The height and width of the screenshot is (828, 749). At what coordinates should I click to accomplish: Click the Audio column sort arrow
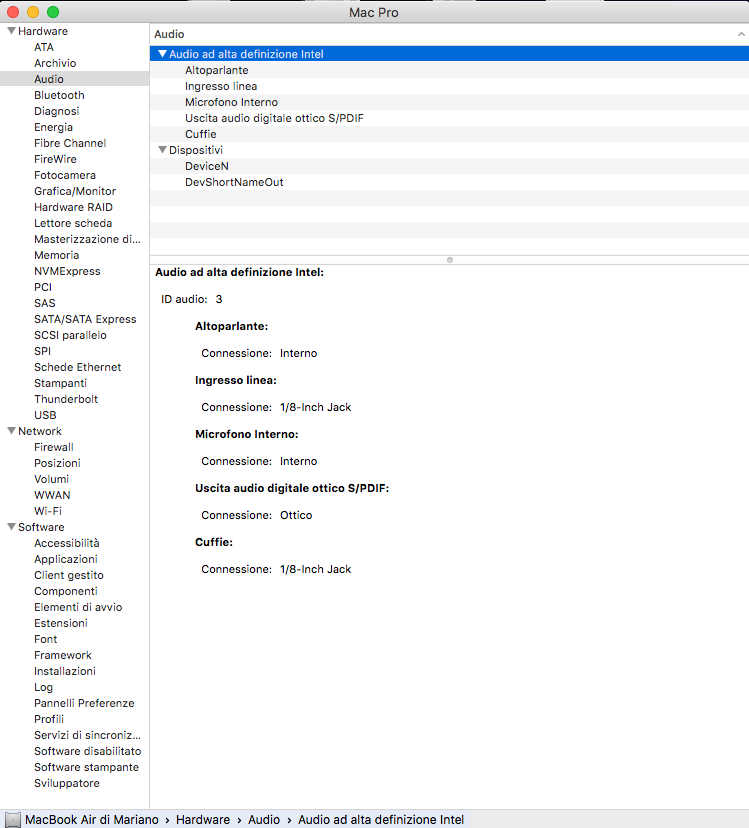tap(740, 35)
